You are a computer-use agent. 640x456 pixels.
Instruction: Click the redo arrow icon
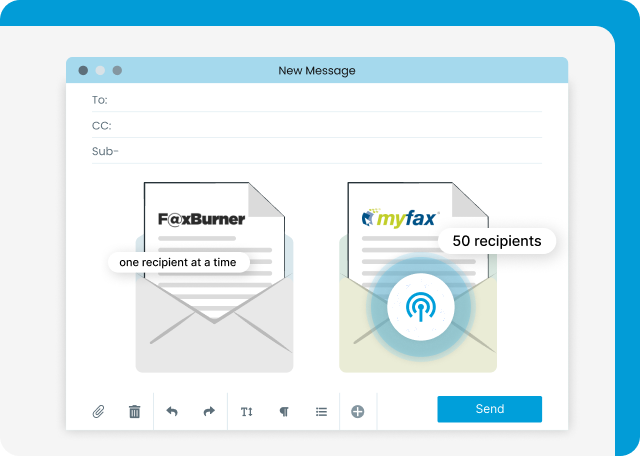(209, 411)
